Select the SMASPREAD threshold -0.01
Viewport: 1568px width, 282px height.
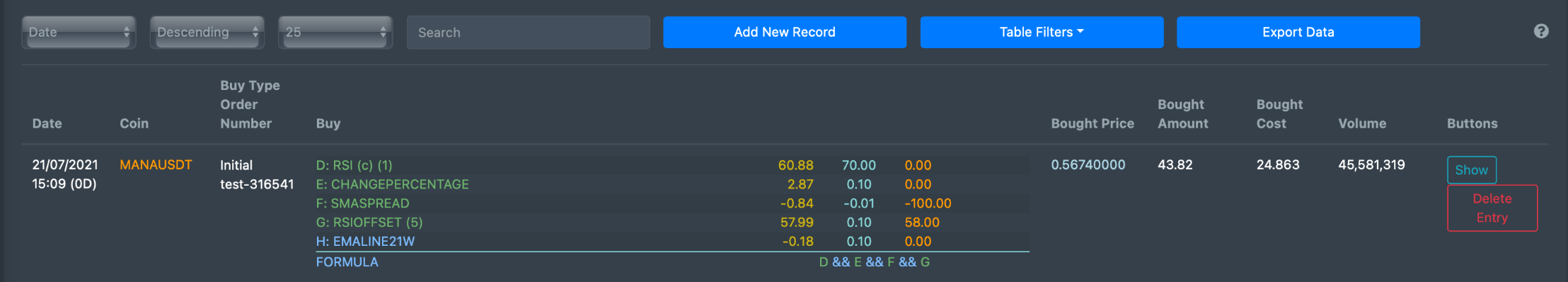tap(859, 203)
